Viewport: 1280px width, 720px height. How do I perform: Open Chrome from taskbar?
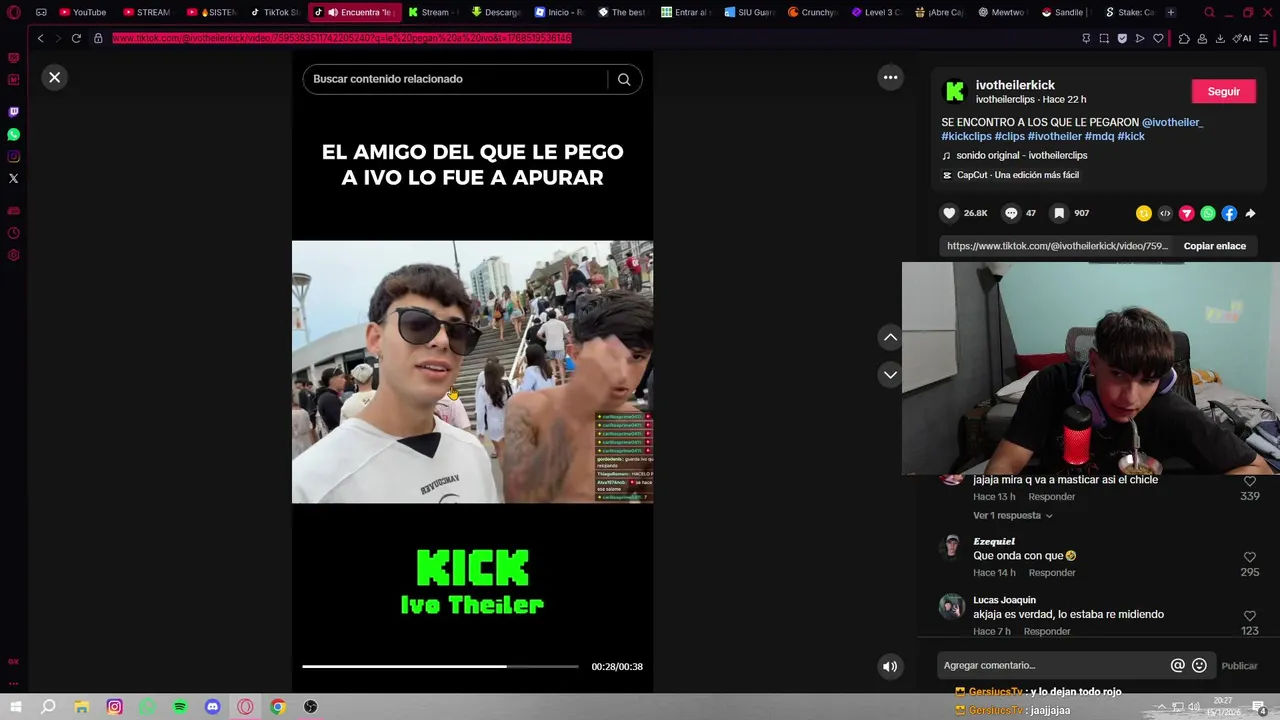tap(278, 707)
